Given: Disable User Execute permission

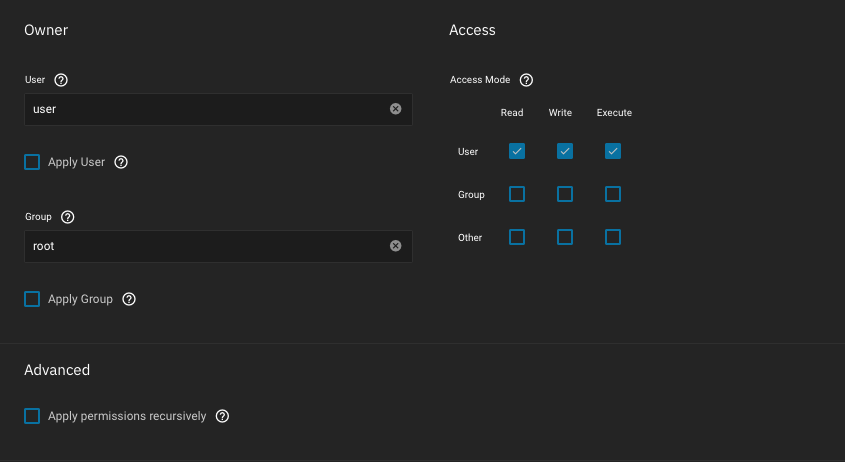Looking at the screenshot, I should point(613,151).
